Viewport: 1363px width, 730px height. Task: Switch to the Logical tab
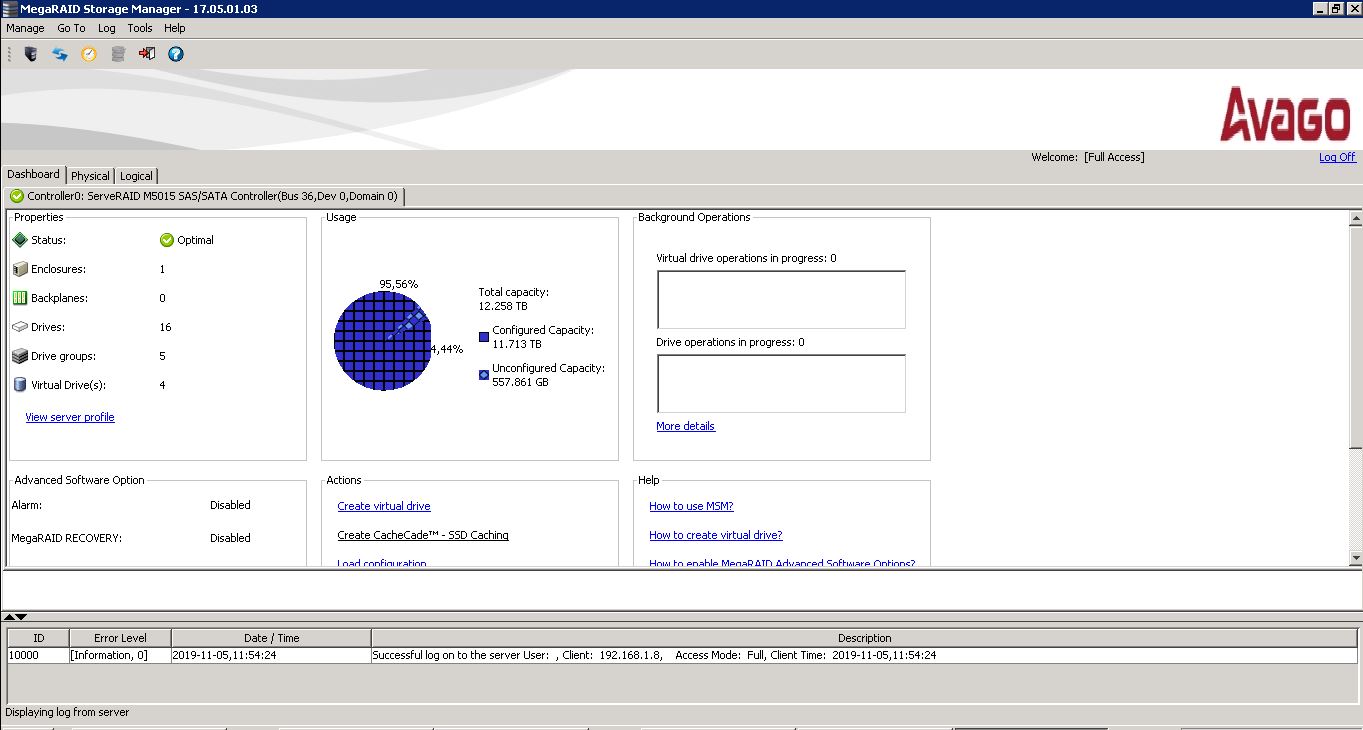136,176
